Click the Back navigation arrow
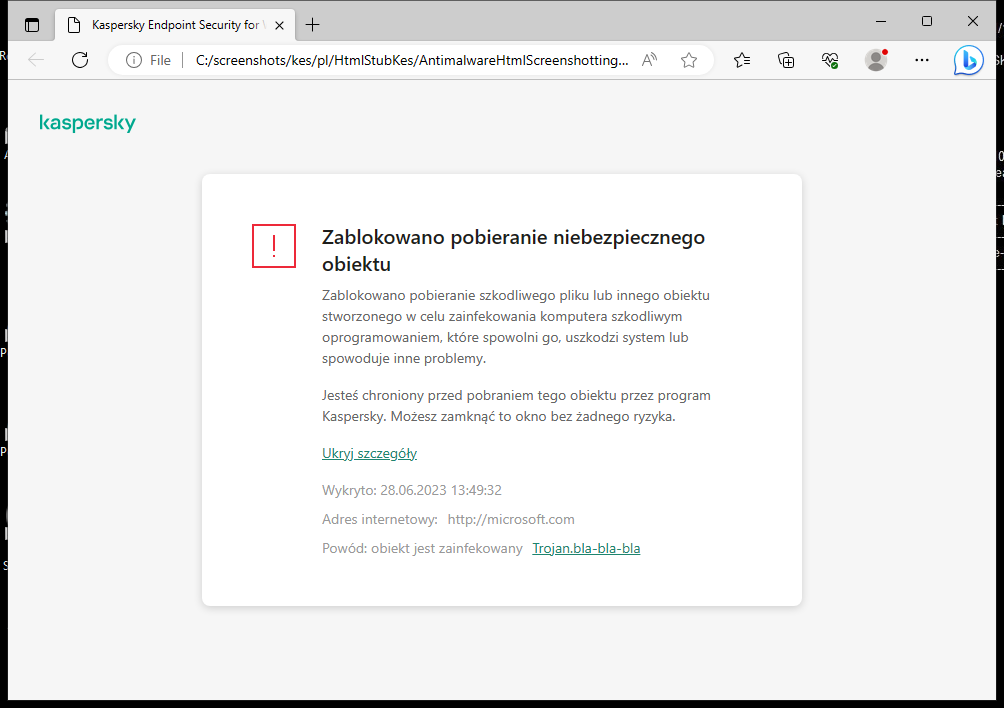Image resolution: width=1004 pixels, height=708 pixels. (x=36, y=60)
